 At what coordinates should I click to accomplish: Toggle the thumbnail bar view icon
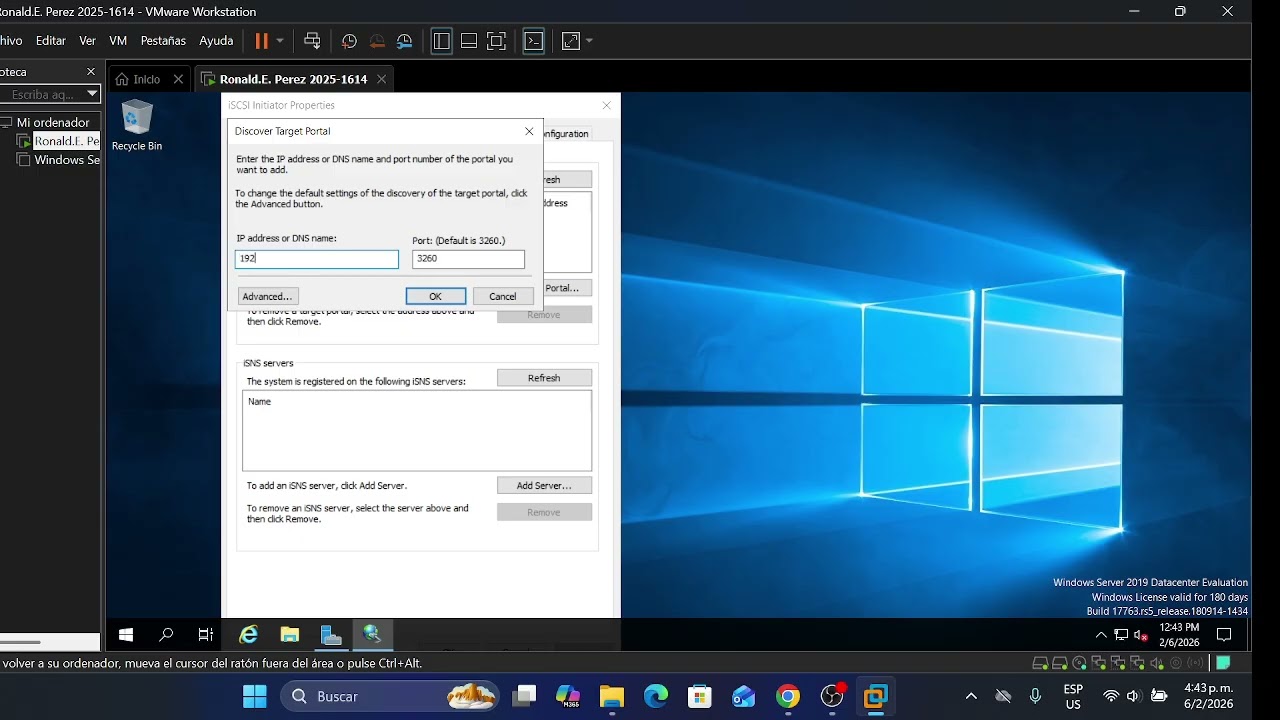(468, 41)
